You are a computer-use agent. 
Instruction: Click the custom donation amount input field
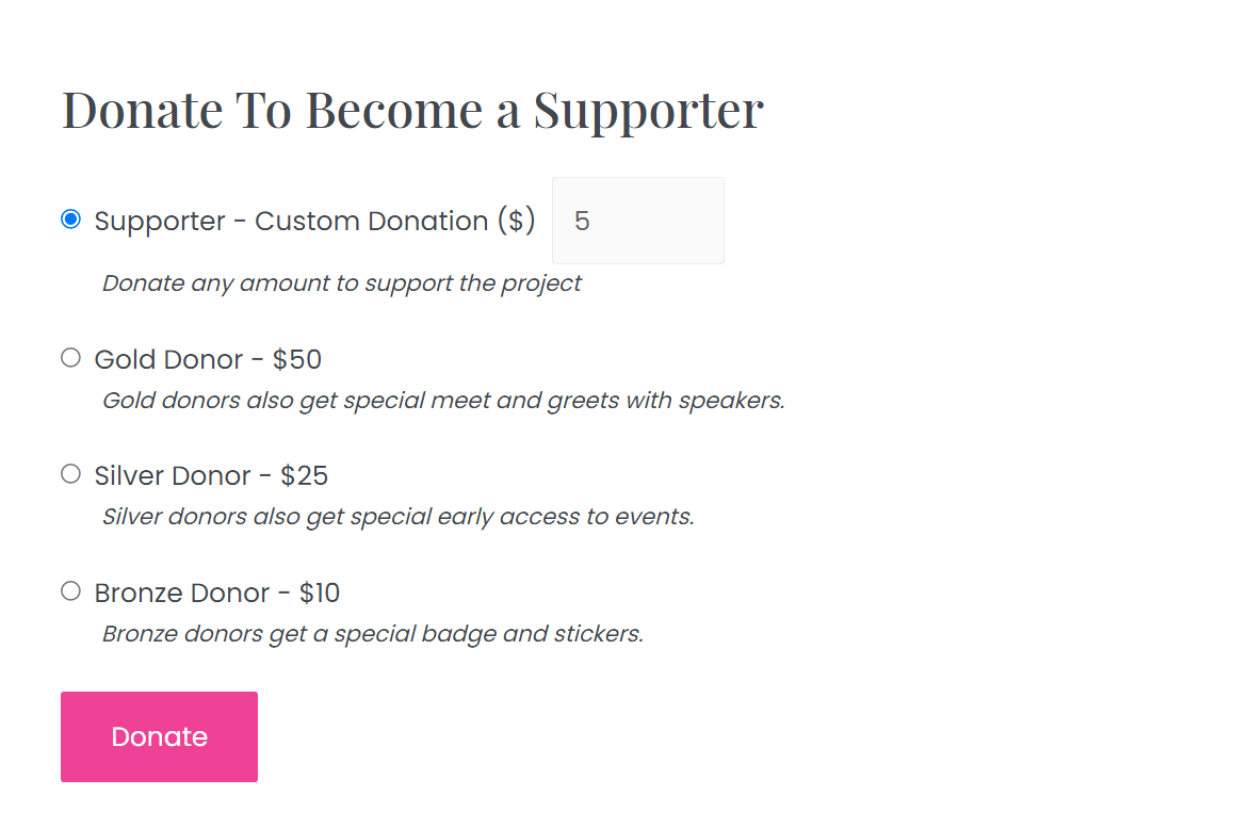(637, 220)
